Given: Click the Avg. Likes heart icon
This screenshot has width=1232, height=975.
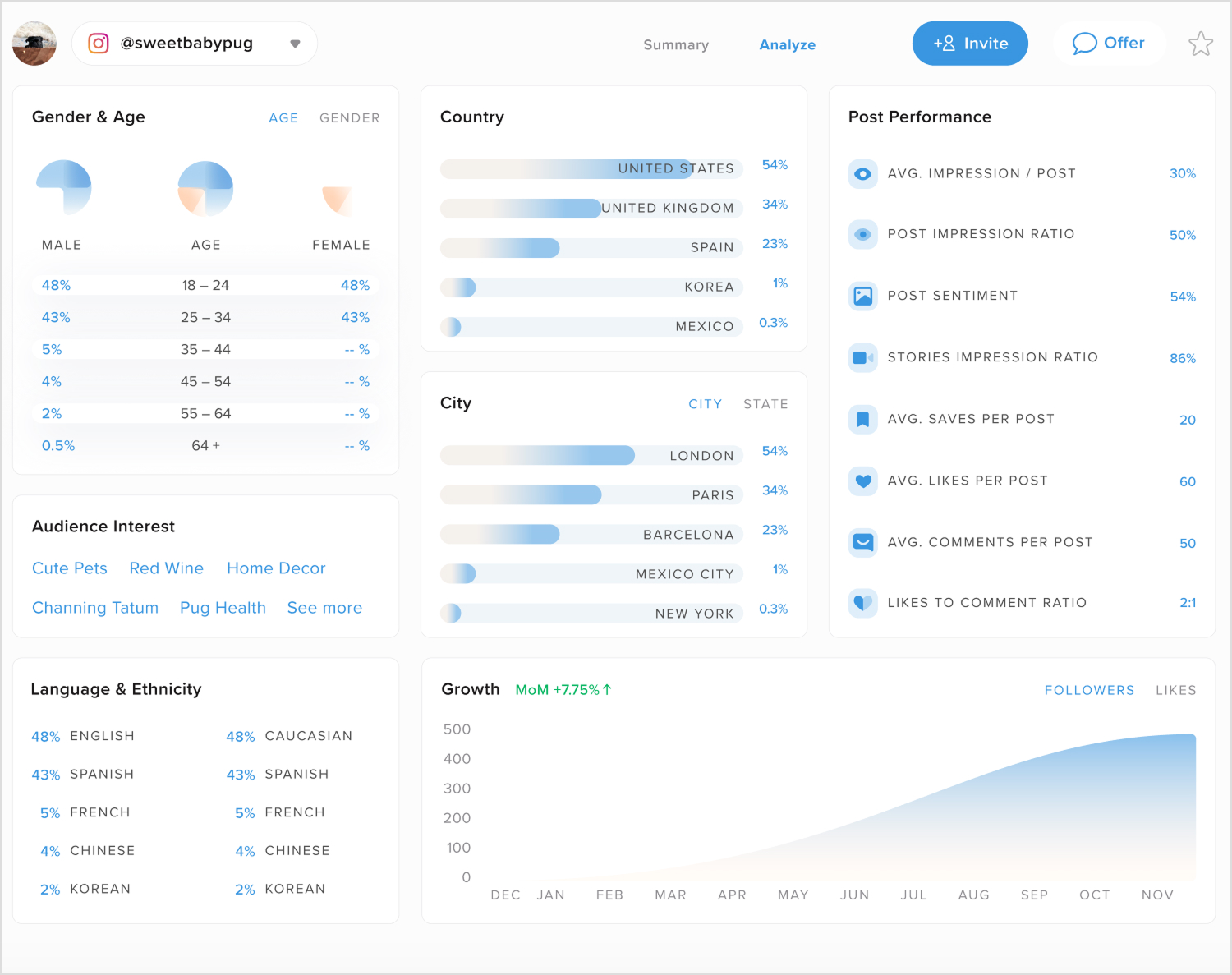Looking at the screenshot, I should tap(863, 481).
